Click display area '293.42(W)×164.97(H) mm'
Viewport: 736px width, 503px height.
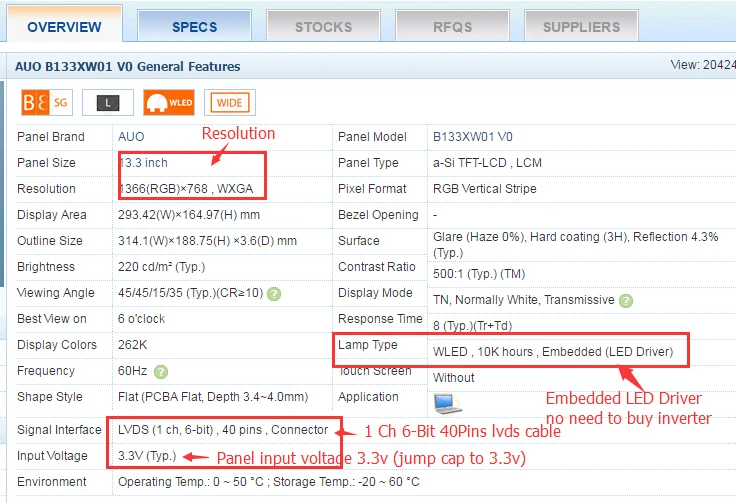[189, 214]
